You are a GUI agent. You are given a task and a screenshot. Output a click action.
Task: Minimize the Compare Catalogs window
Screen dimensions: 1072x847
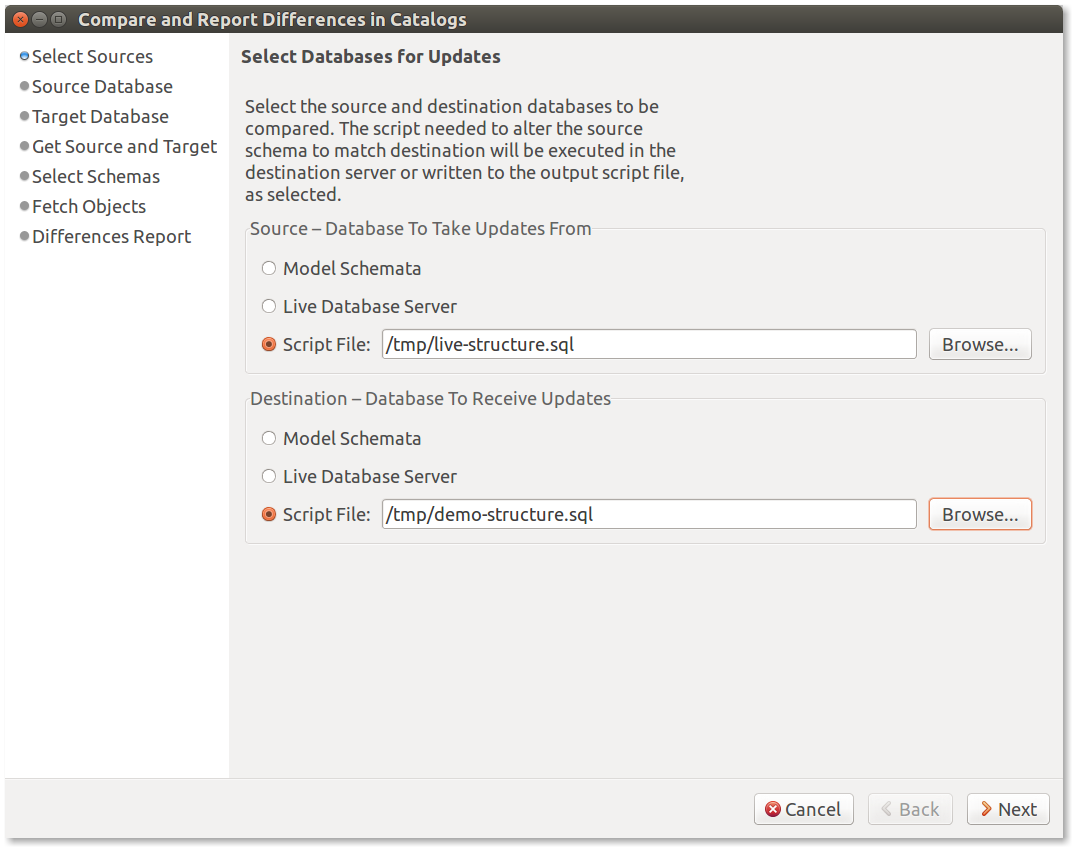point(40,19)
